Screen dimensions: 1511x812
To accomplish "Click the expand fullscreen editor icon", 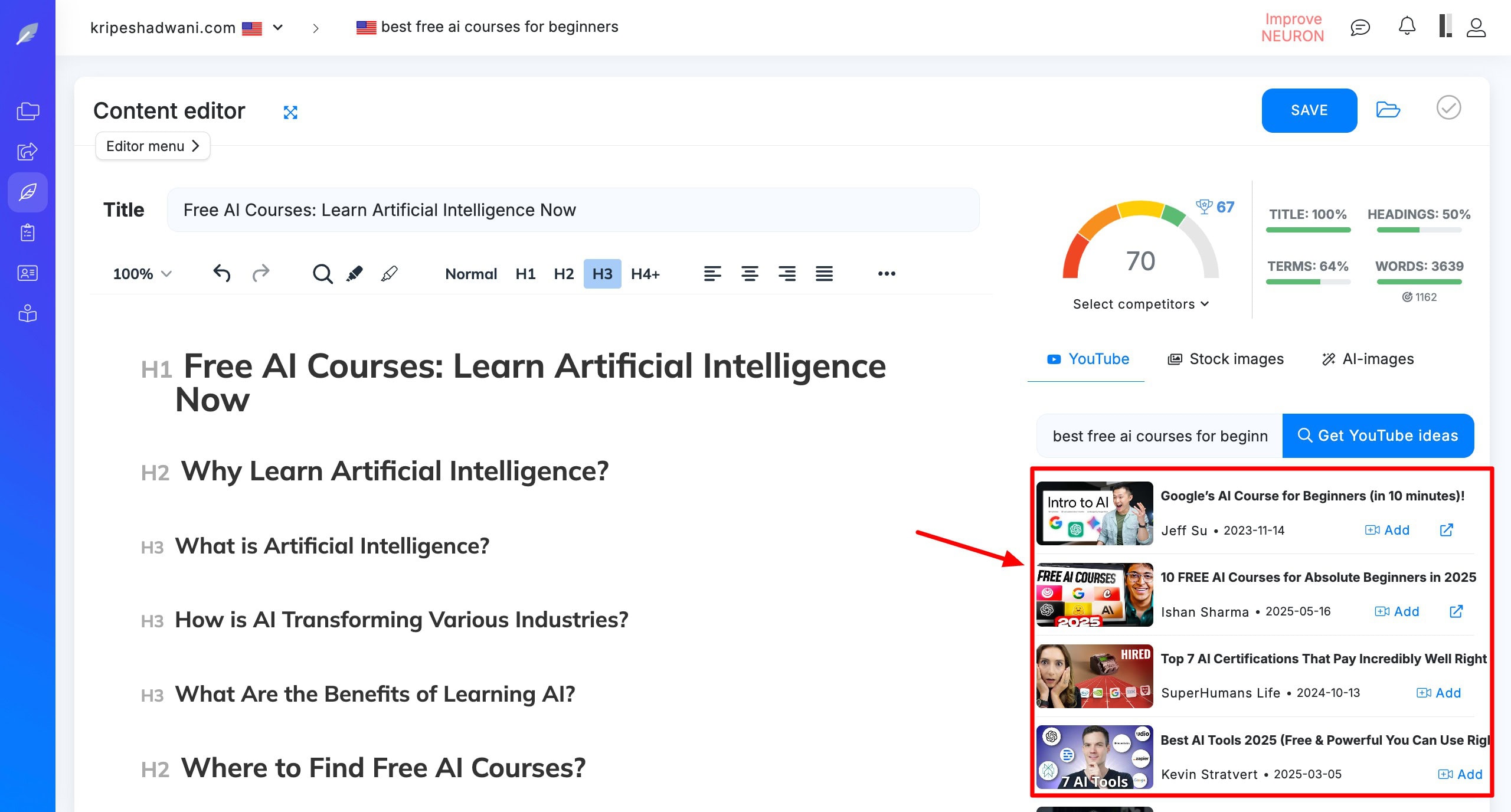I will pyautogui.click(x=290, y=112).
